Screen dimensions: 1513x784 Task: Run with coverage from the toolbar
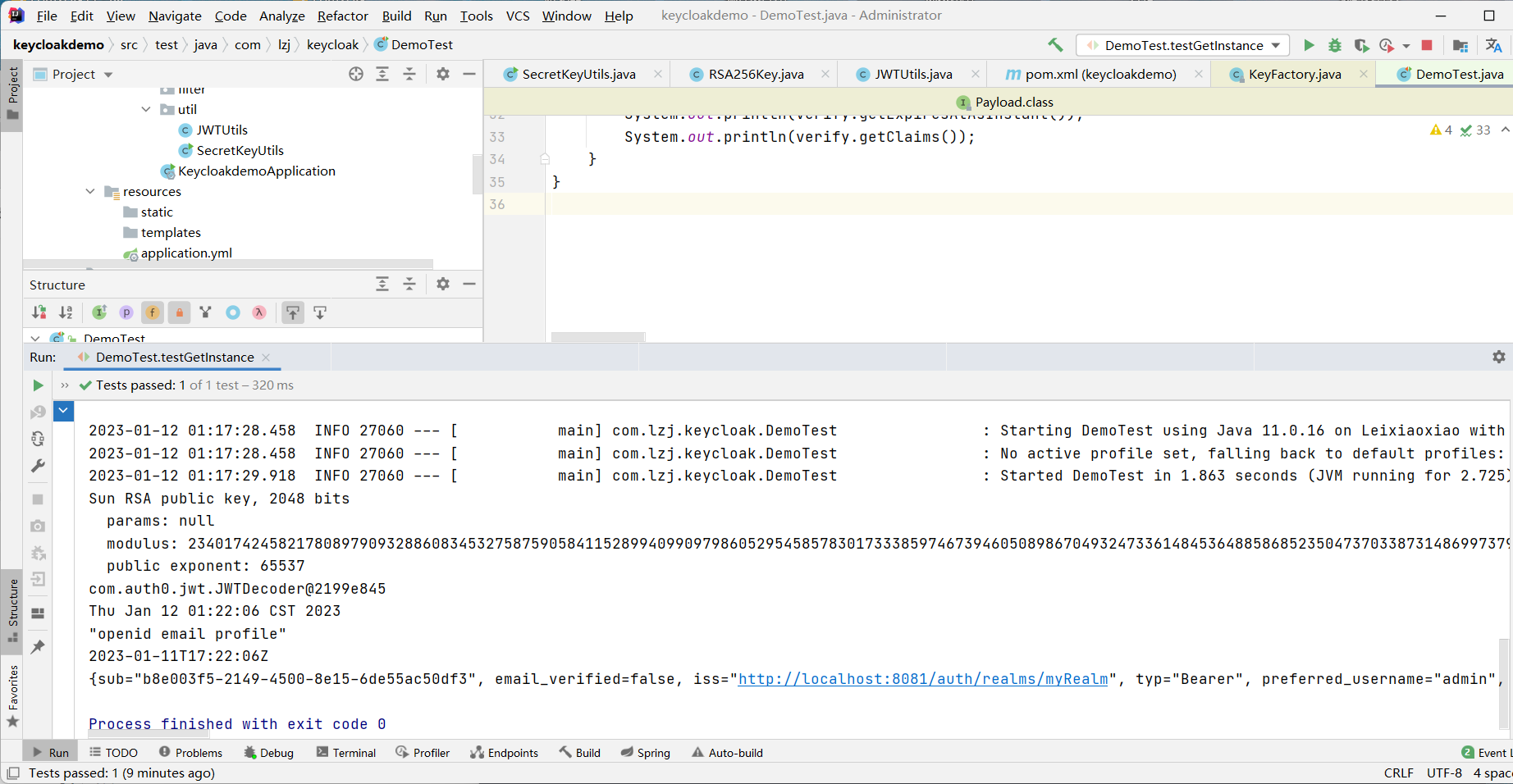tap(1361, 45)
